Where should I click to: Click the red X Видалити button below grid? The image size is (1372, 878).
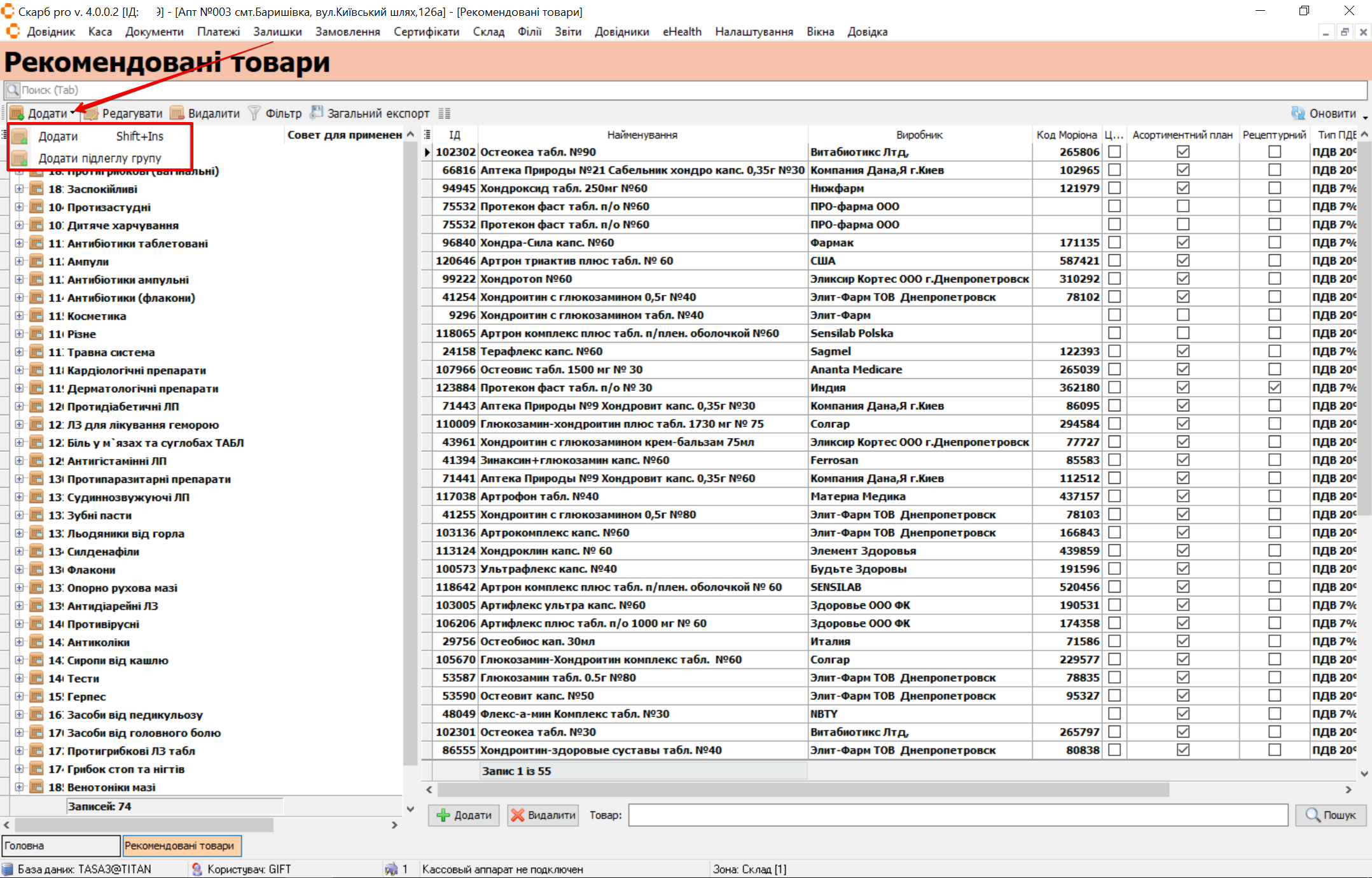coord(543,815)
